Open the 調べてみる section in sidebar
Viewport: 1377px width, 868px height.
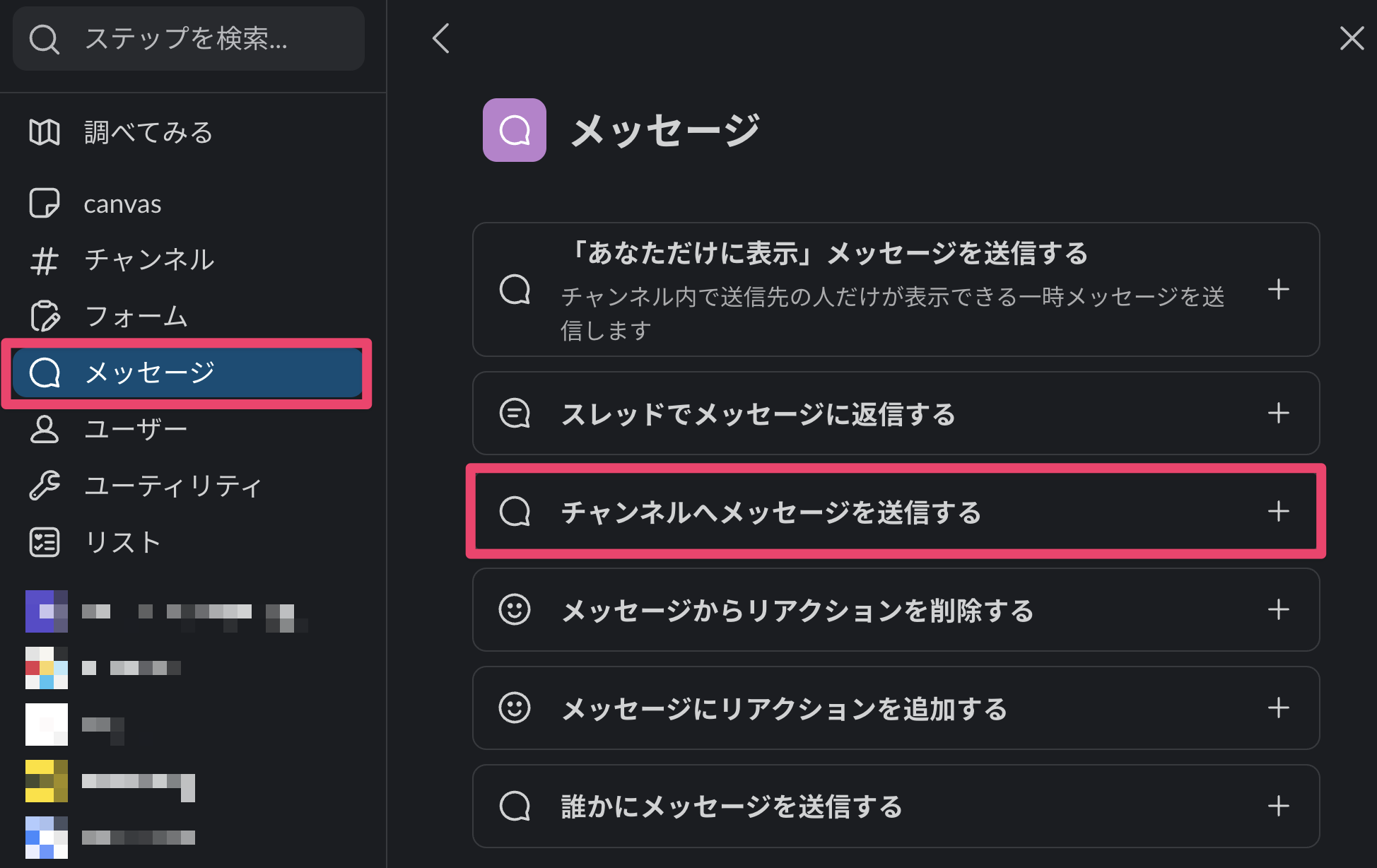pyautogui.click(x=148, y=133)
